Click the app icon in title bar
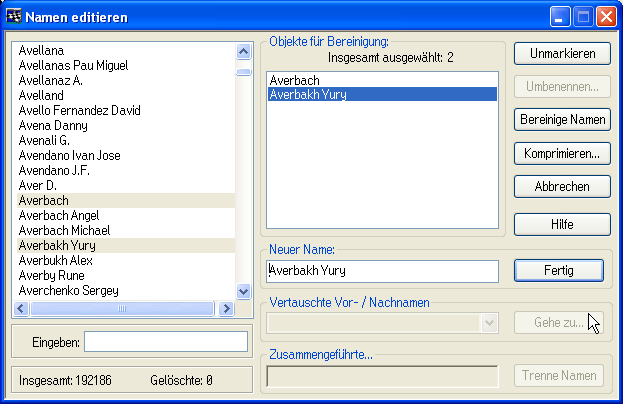 click(14, 16)
